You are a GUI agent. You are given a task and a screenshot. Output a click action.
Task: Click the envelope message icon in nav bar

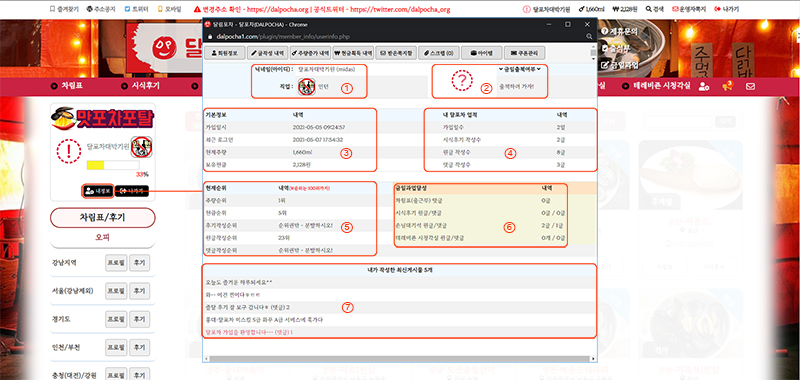(x=750, y=86)
